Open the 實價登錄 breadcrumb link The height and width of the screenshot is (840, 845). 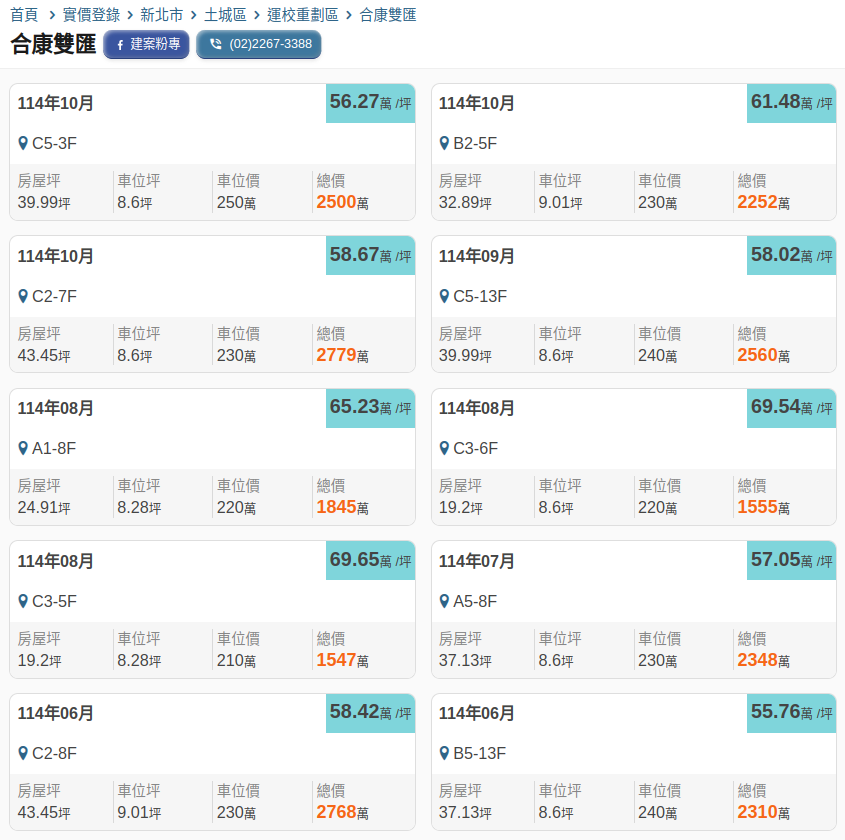click(x=91, y=15)
